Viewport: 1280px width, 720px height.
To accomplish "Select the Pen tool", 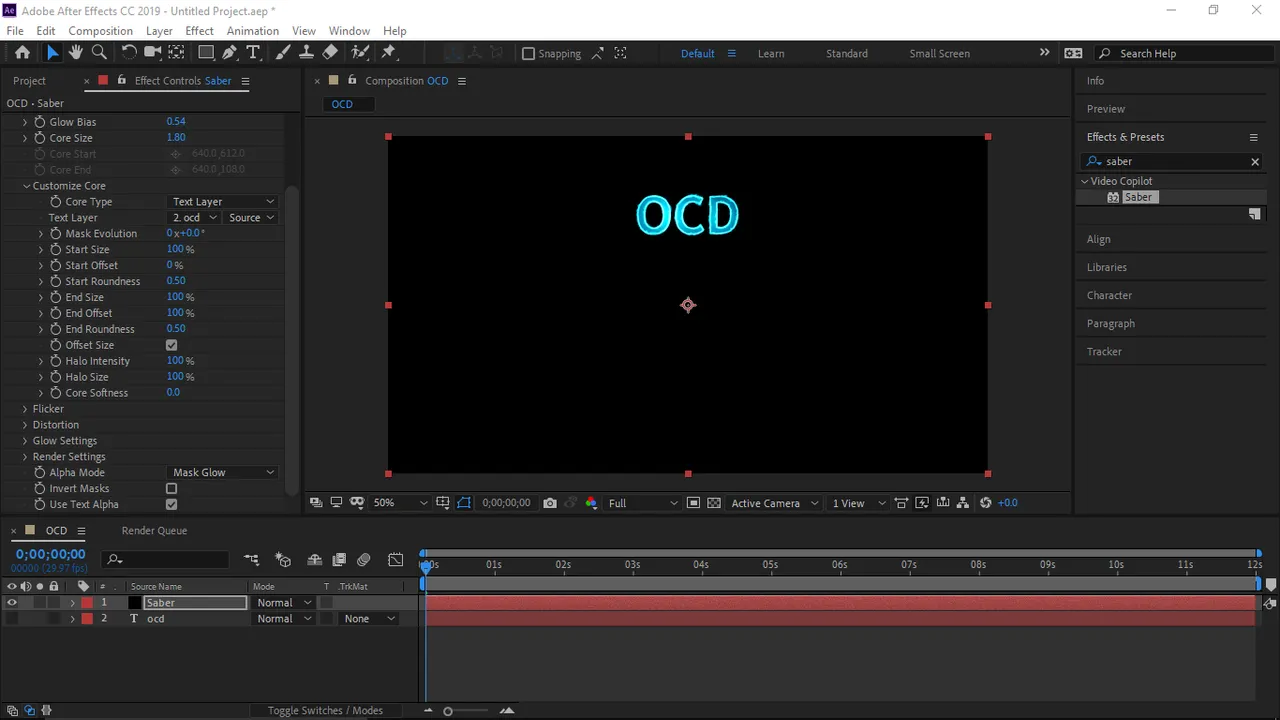I will coord(230,53).
